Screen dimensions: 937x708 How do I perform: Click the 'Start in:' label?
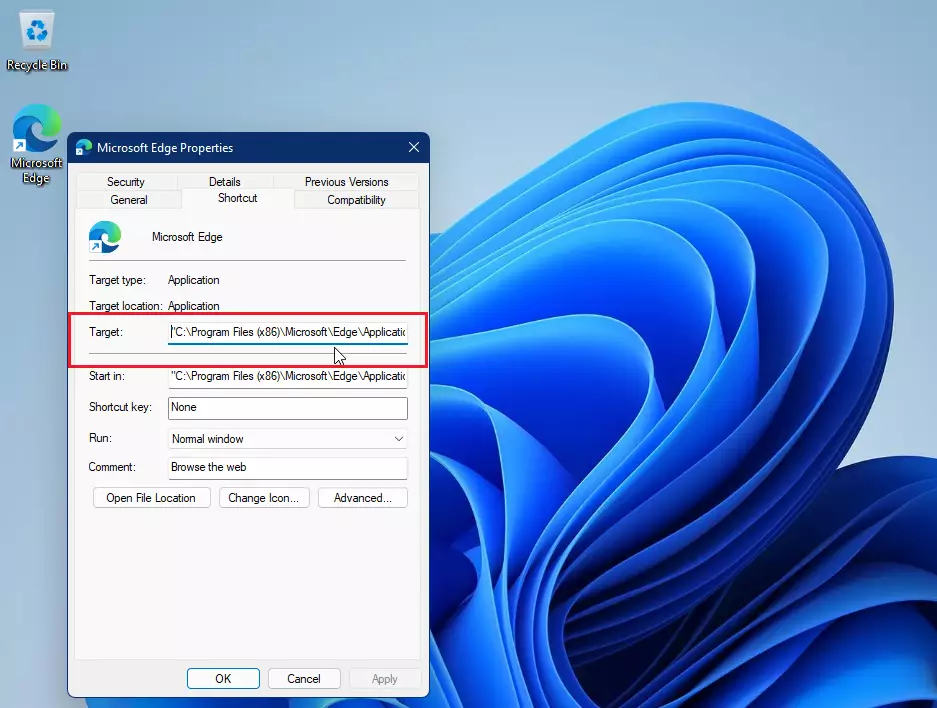(107, 376)
